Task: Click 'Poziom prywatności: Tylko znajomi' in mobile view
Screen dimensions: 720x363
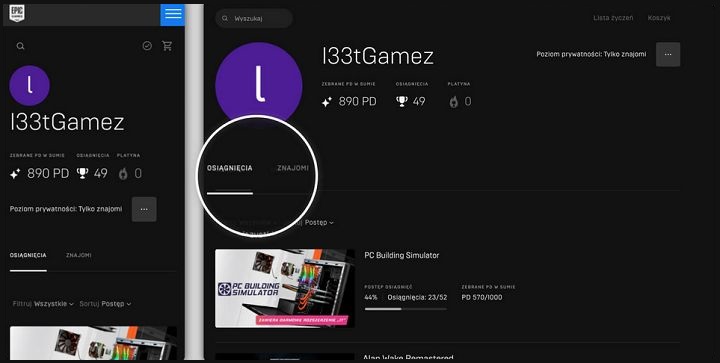Action: (x=66, y=209)
